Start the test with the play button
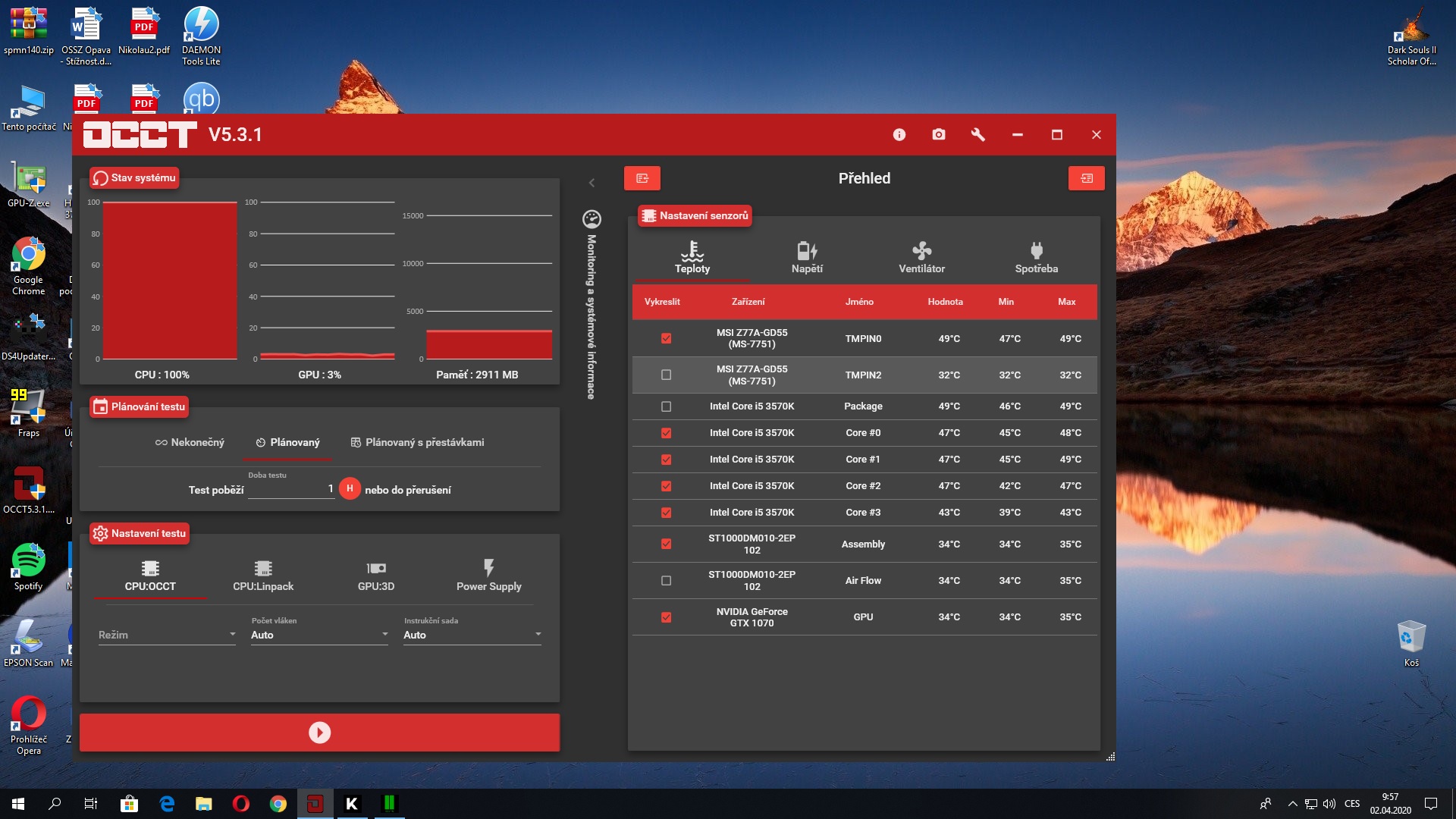Screen dimensions: 1456x819 (x=319, y=733)
